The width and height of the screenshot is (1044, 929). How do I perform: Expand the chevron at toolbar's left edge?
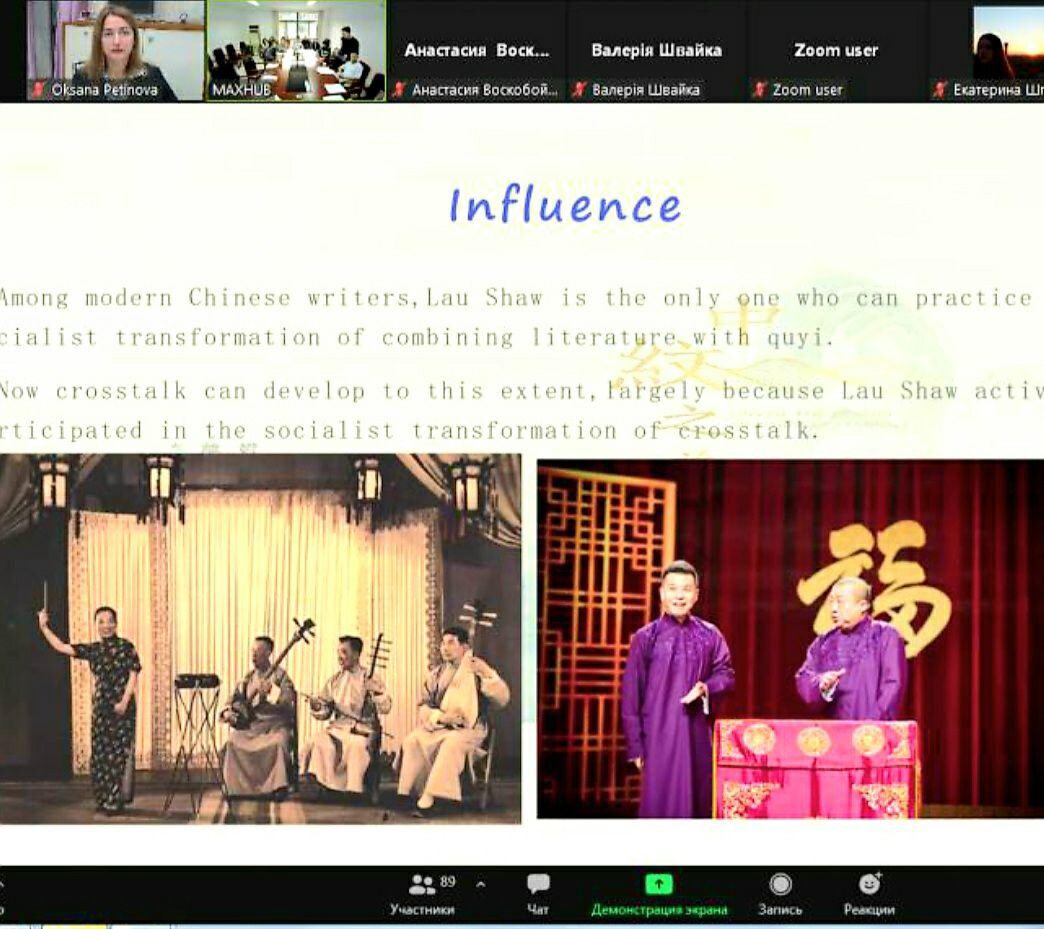coord(3,884)
